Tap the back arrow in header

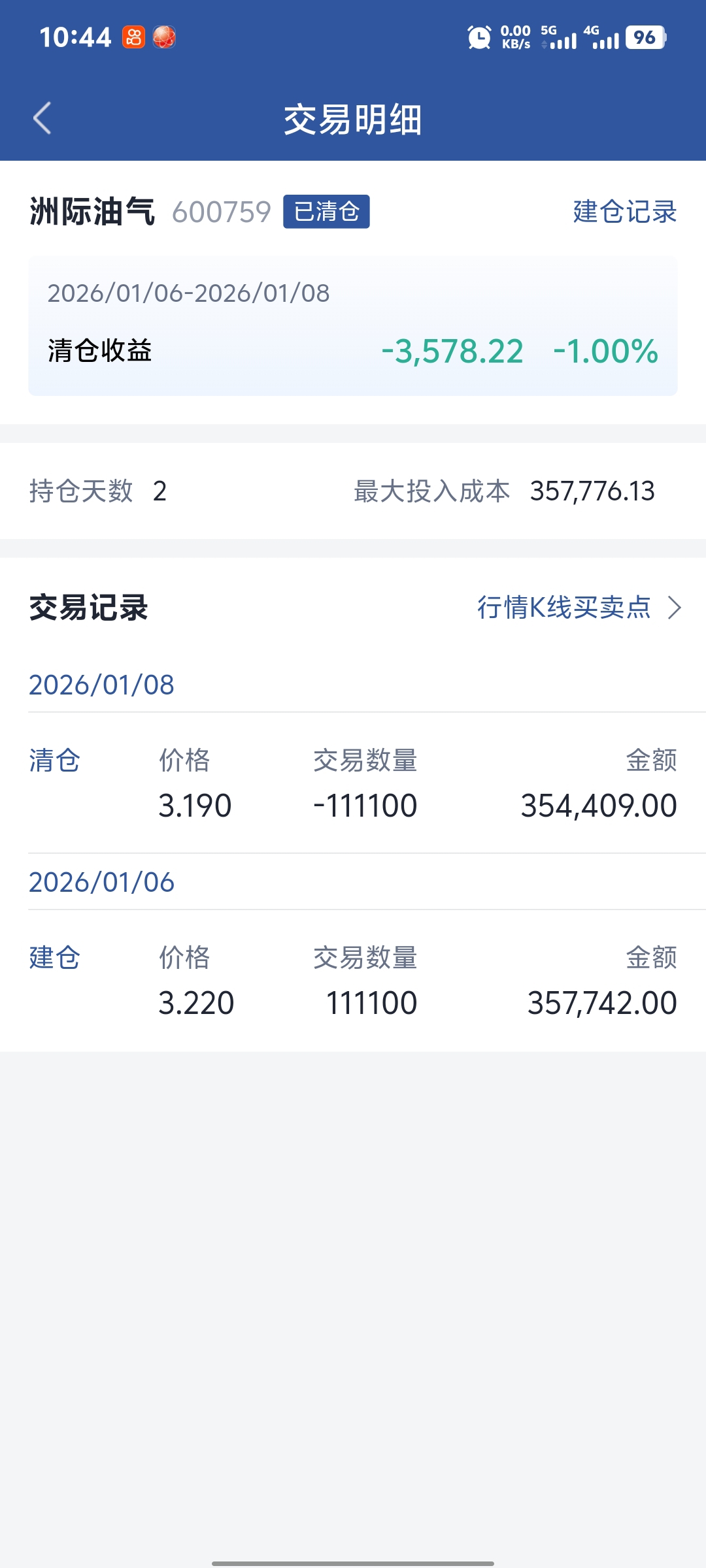click(x=42, y=118)
